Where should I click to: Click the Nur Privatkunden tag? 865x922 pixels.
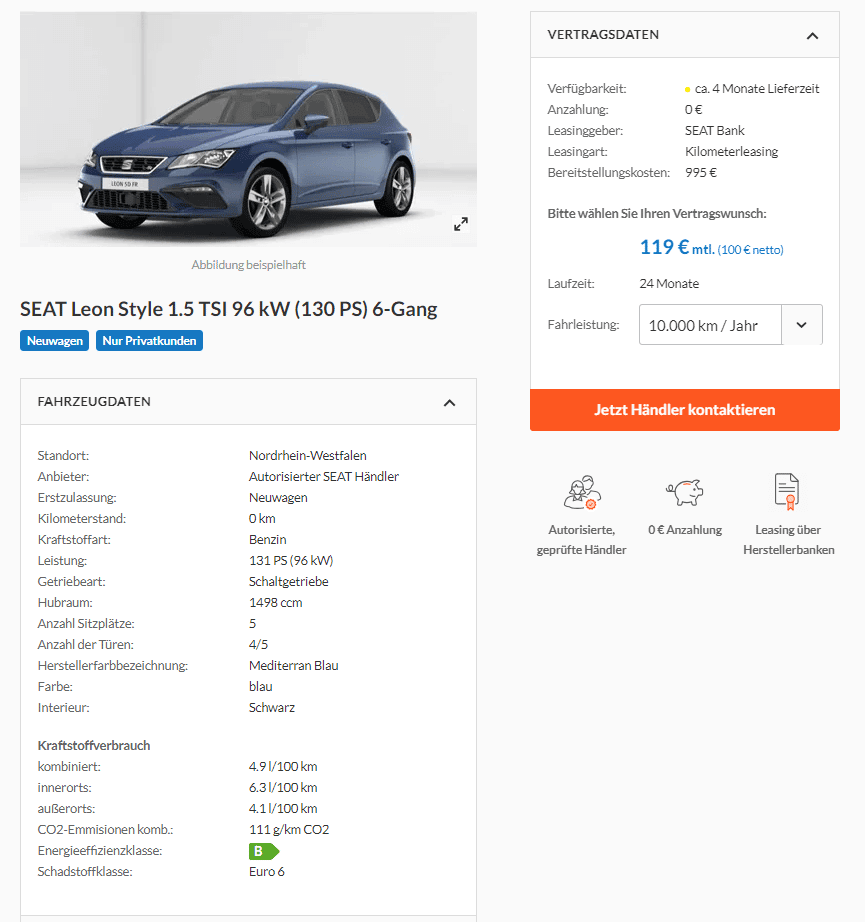click(x=149, y=341)
